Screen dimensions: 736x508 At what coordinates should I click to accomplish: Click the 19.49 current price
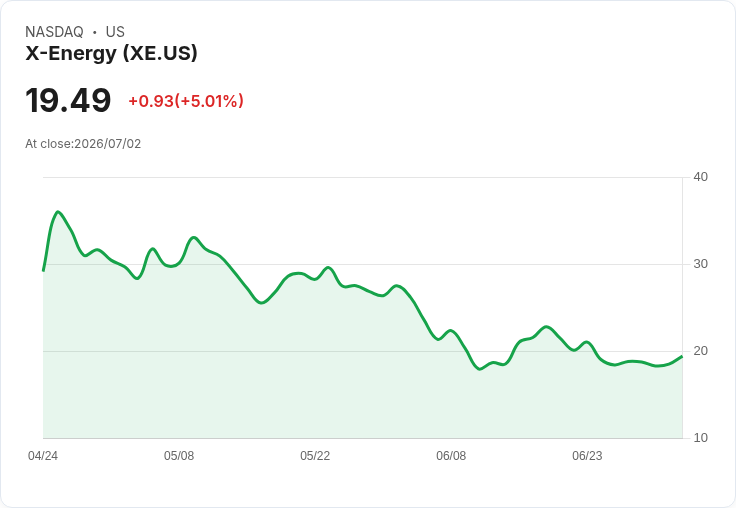tap(68, 100)
